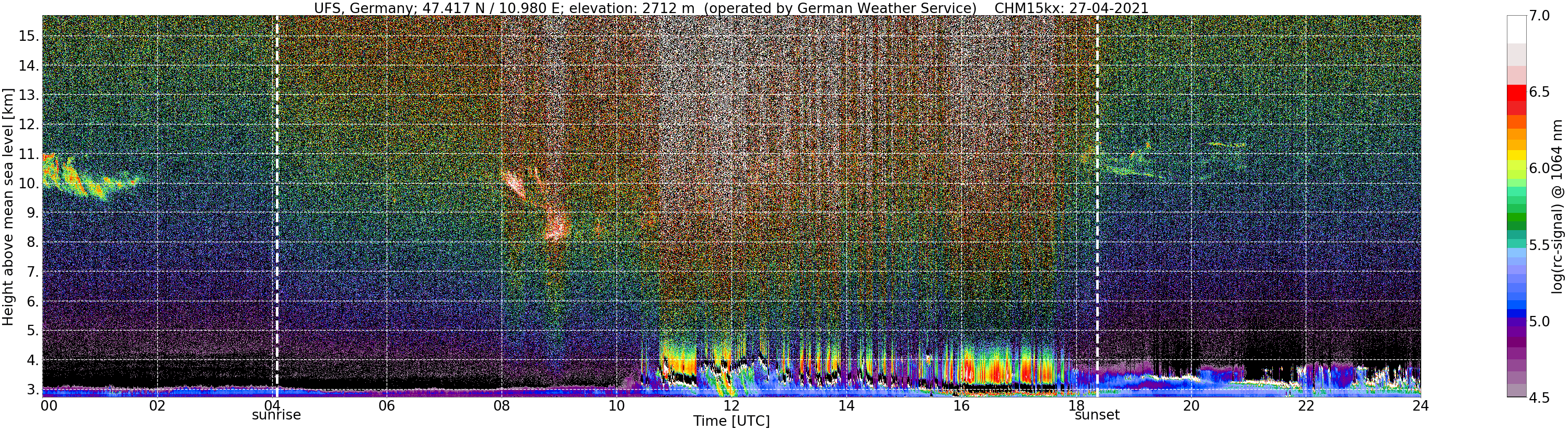Click the dashed sunset marker line
This screenshot has height=431, width=1568.
point(1097,206)
